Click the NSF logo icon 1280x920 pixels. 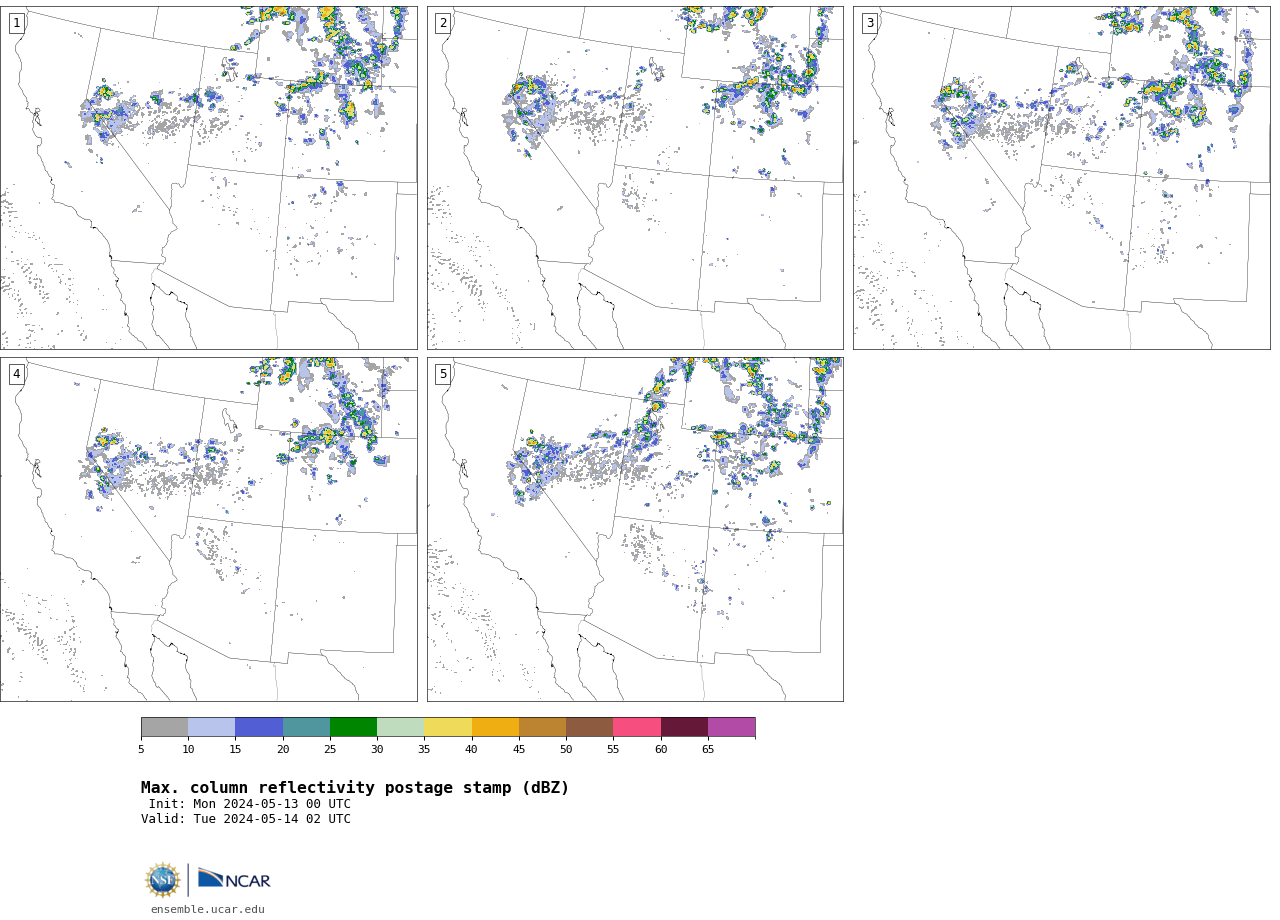coord(162,880)
